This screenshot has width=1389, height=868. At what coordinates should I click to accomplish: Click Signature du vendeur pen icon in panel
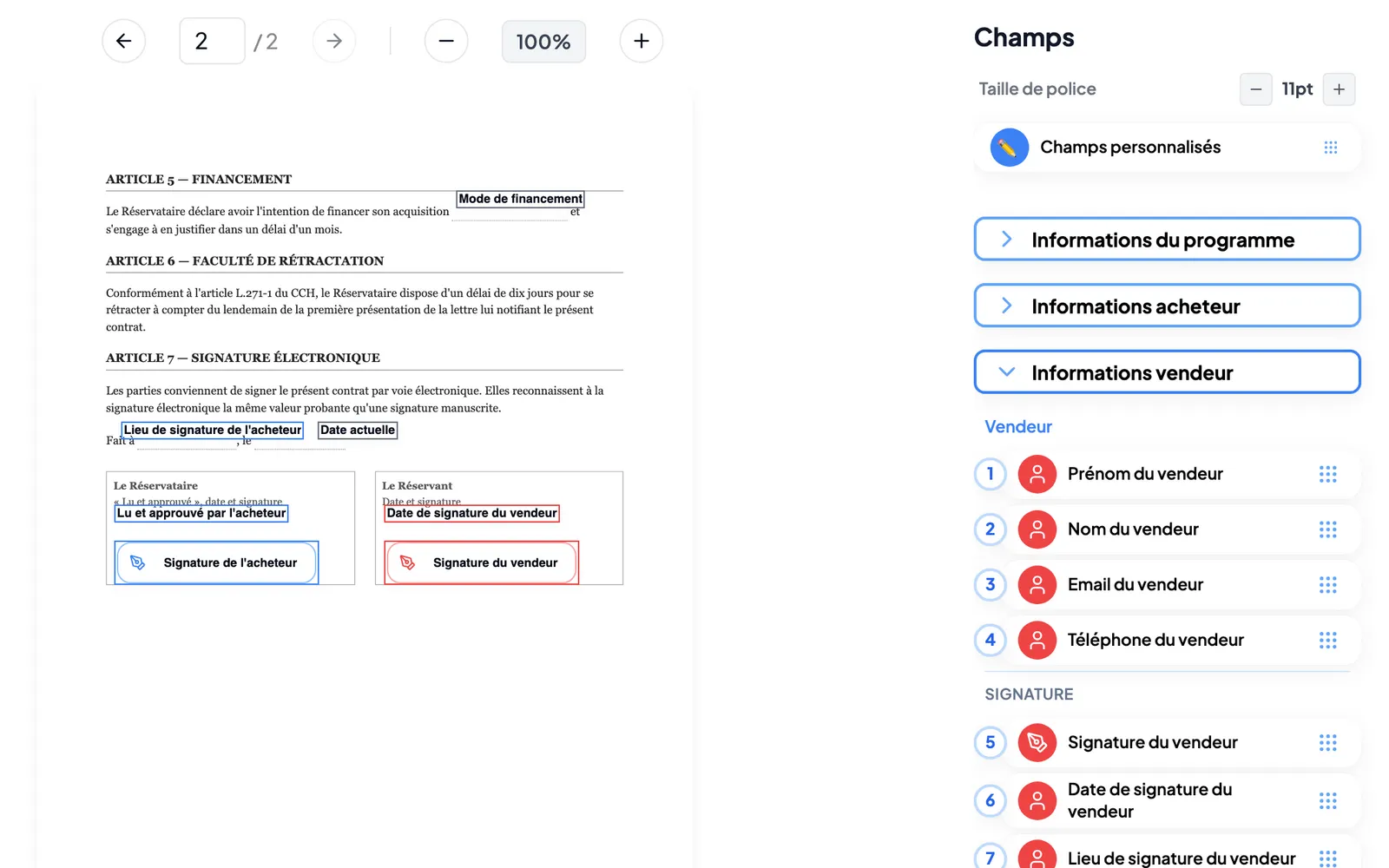[1037, 743]
